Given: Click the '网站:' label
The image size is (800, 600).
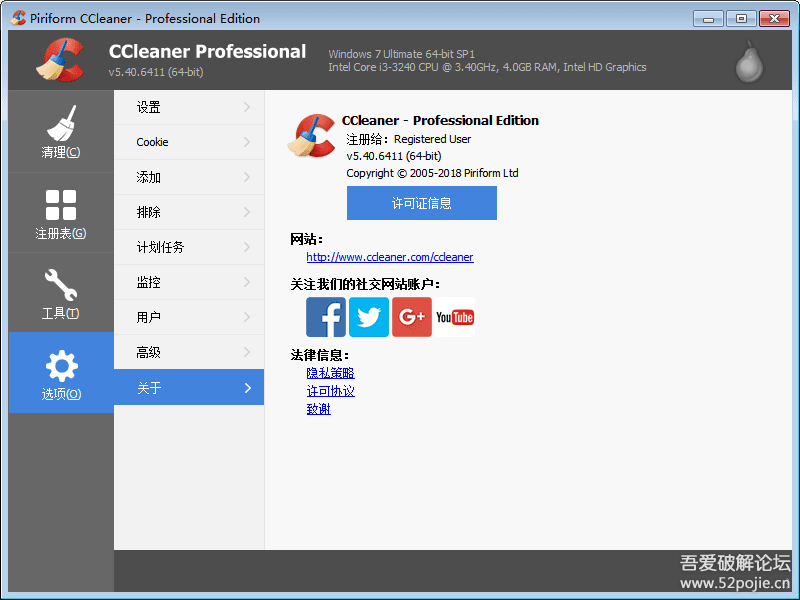Looking at the screenshot, I should 307,239.
